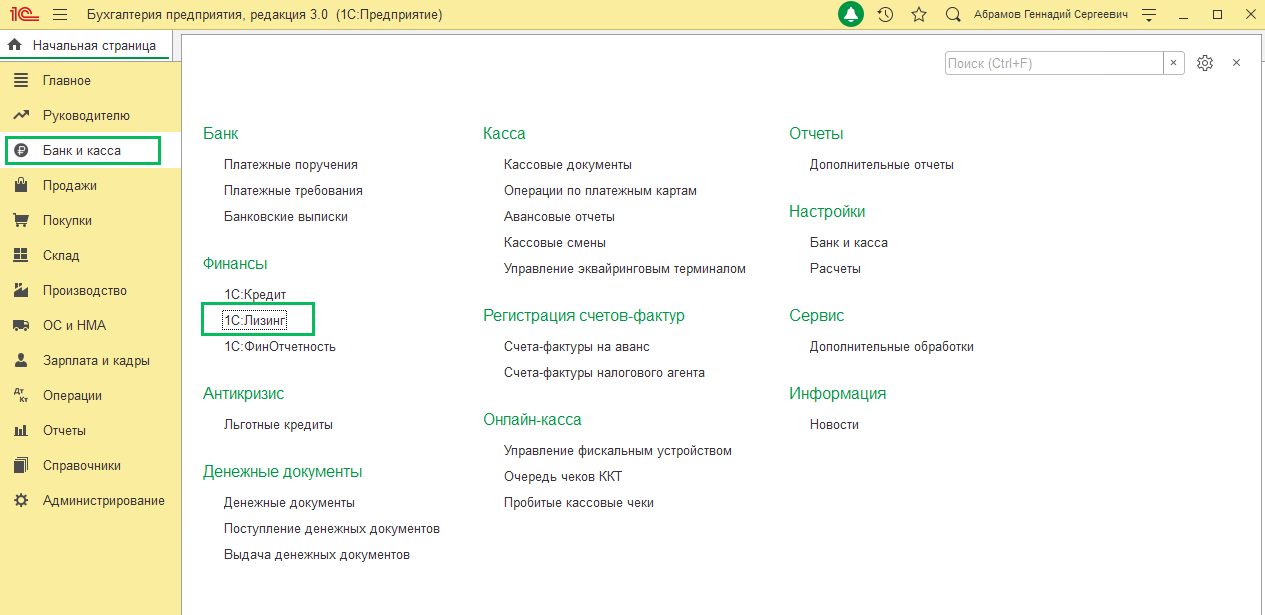Click the Банк и касса ruble icon
This screenshot has height=615, width=1265.
(21, 151)
